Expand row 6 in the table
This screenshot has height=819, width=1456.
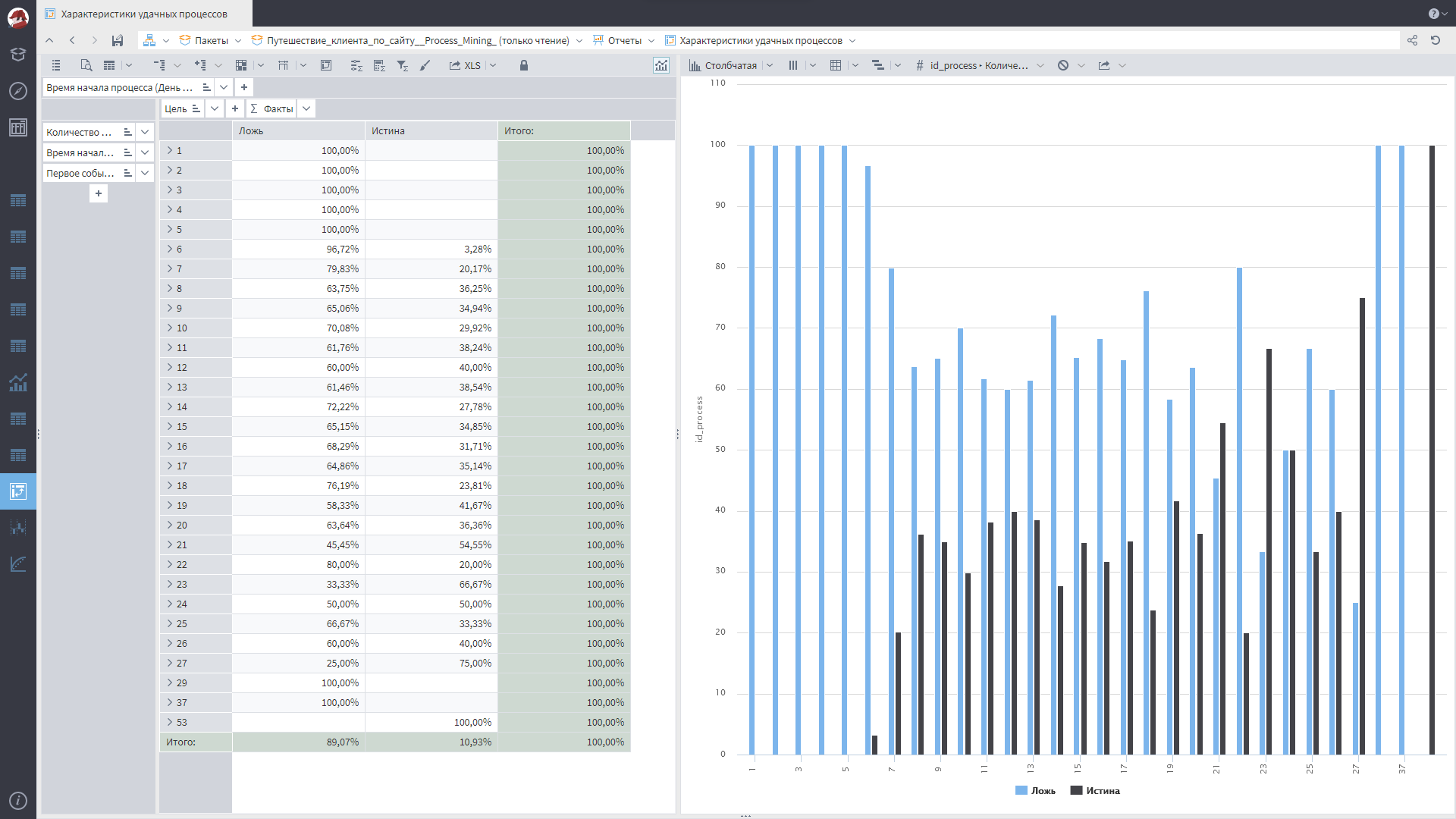170,249
